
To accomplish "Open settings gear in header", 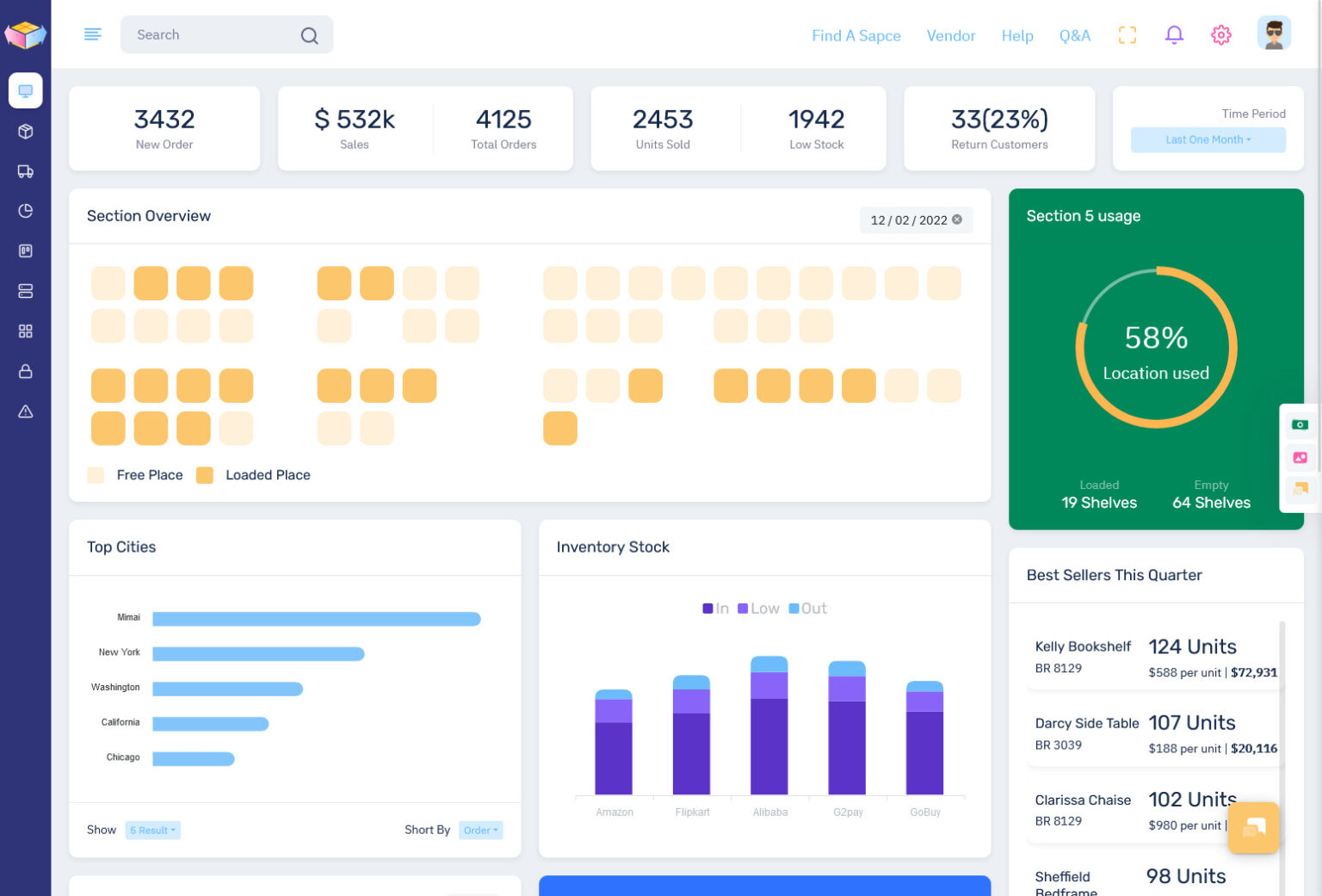I will tap(1221, 35).
